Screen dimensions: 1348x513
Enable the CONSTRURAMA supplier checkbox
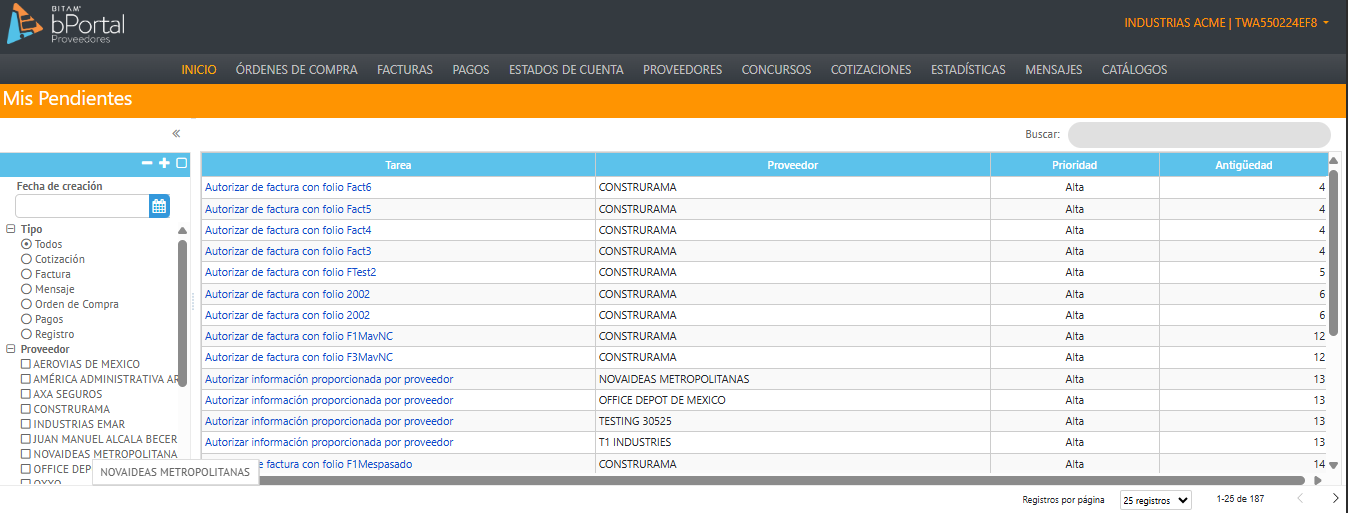pyautogui.click(x=26, y=409)
